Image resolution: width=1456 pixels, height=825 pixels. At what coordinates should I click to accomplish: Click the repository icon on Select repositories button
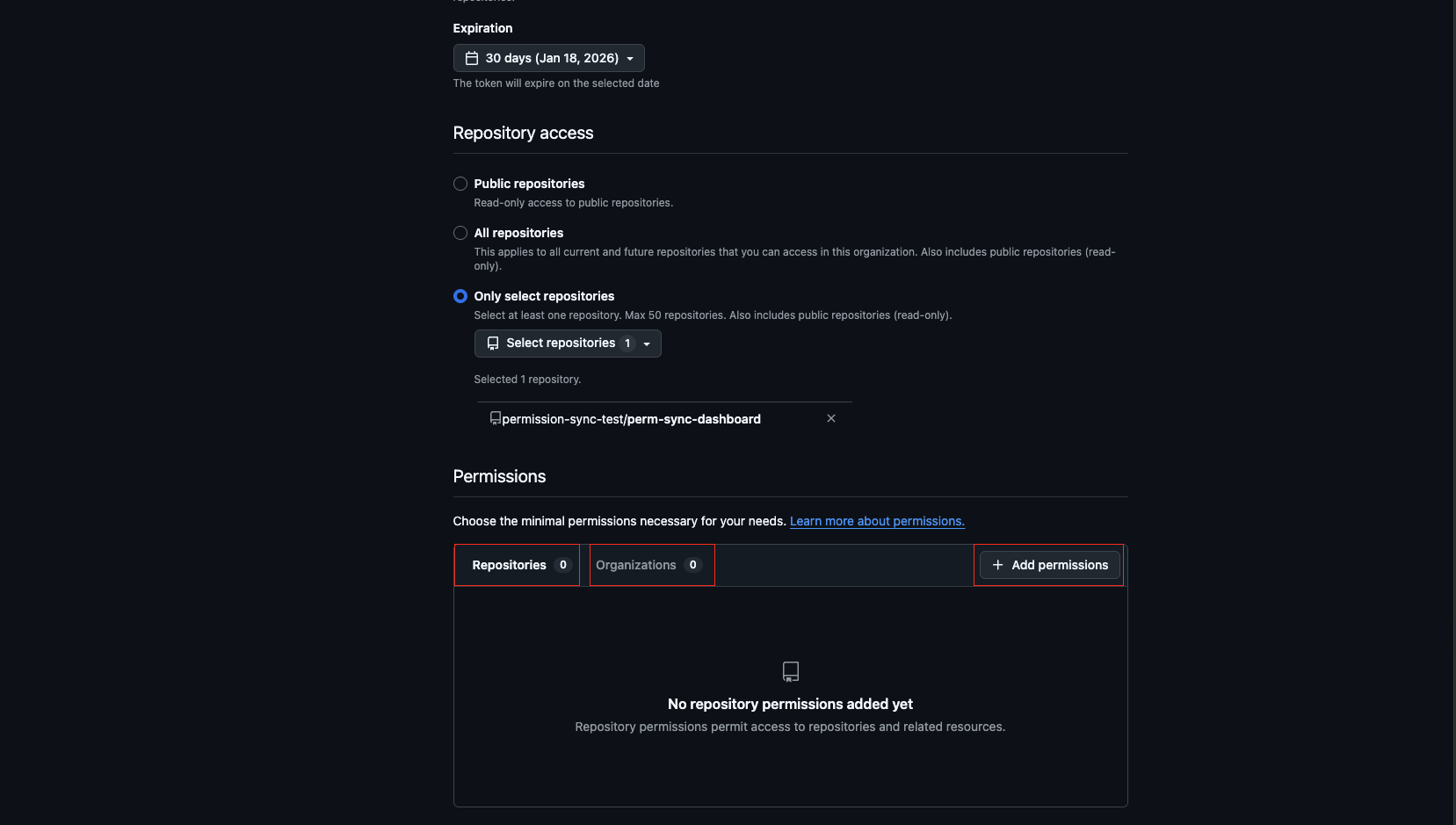(493, 344)
